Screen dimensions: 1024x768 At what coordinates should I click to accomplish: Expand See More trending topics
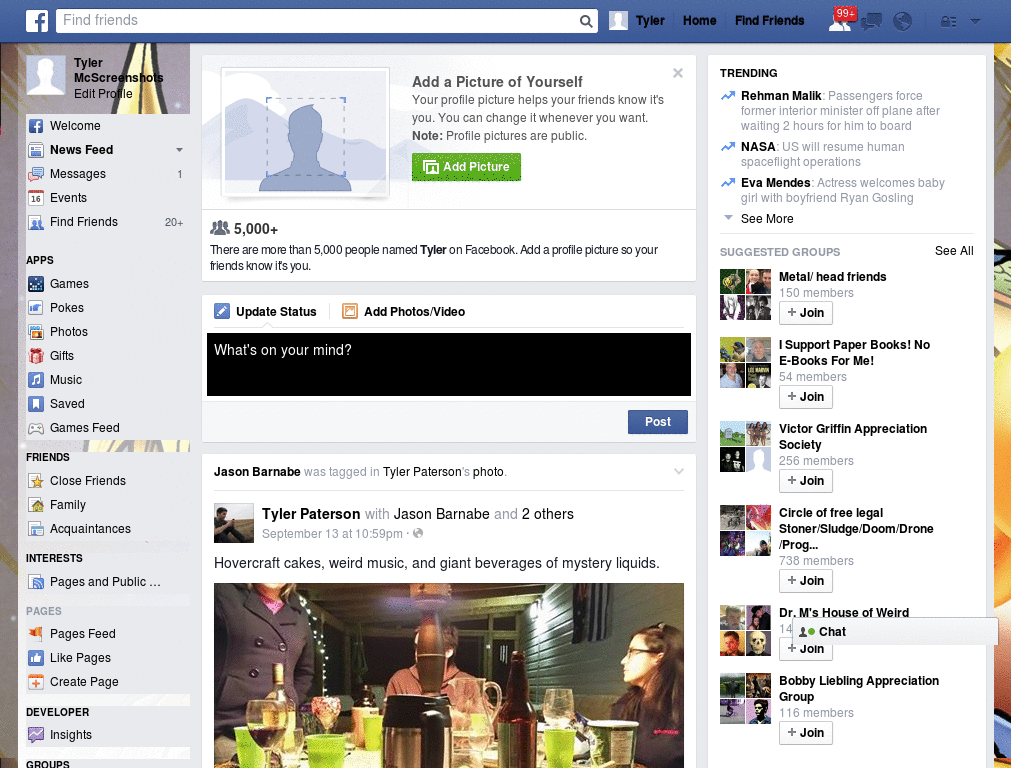[767, 219]
